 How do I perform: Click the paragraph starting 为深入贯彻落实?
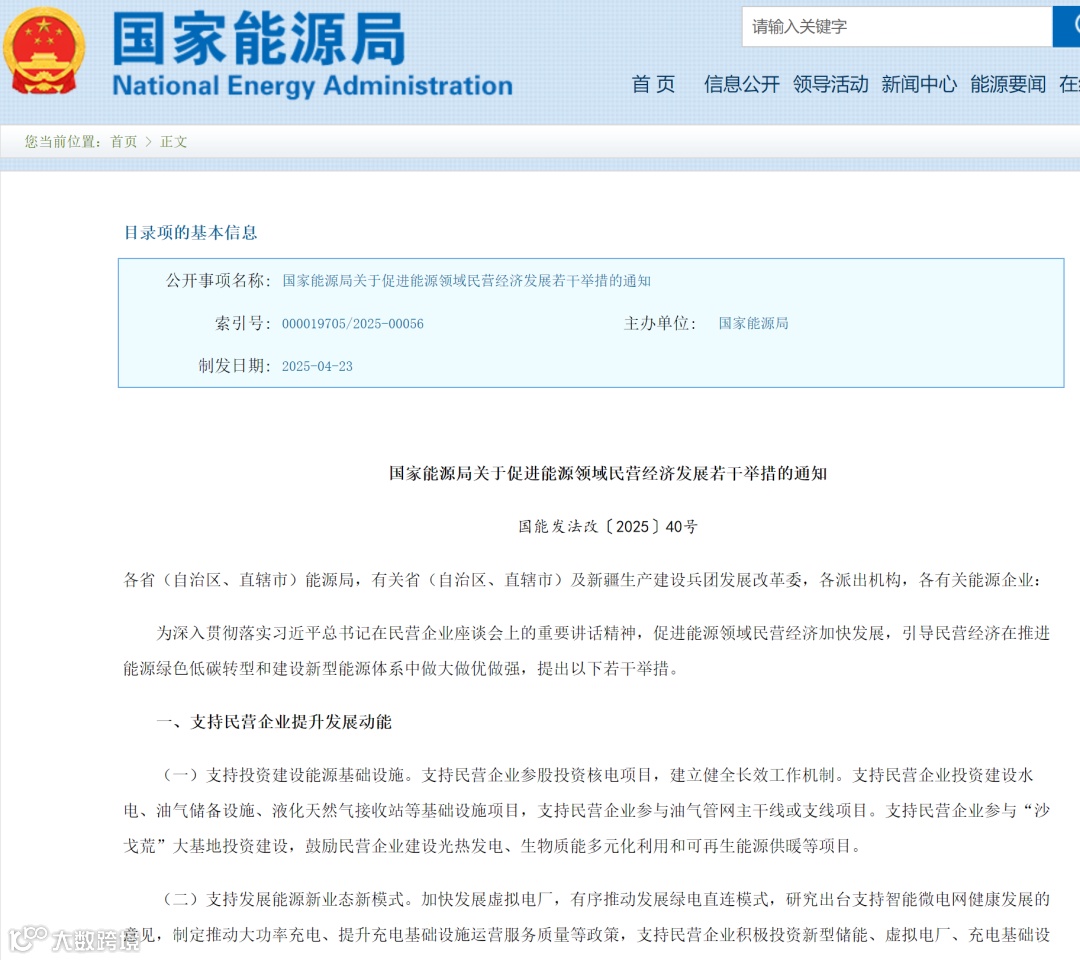(x=587, y=651)
